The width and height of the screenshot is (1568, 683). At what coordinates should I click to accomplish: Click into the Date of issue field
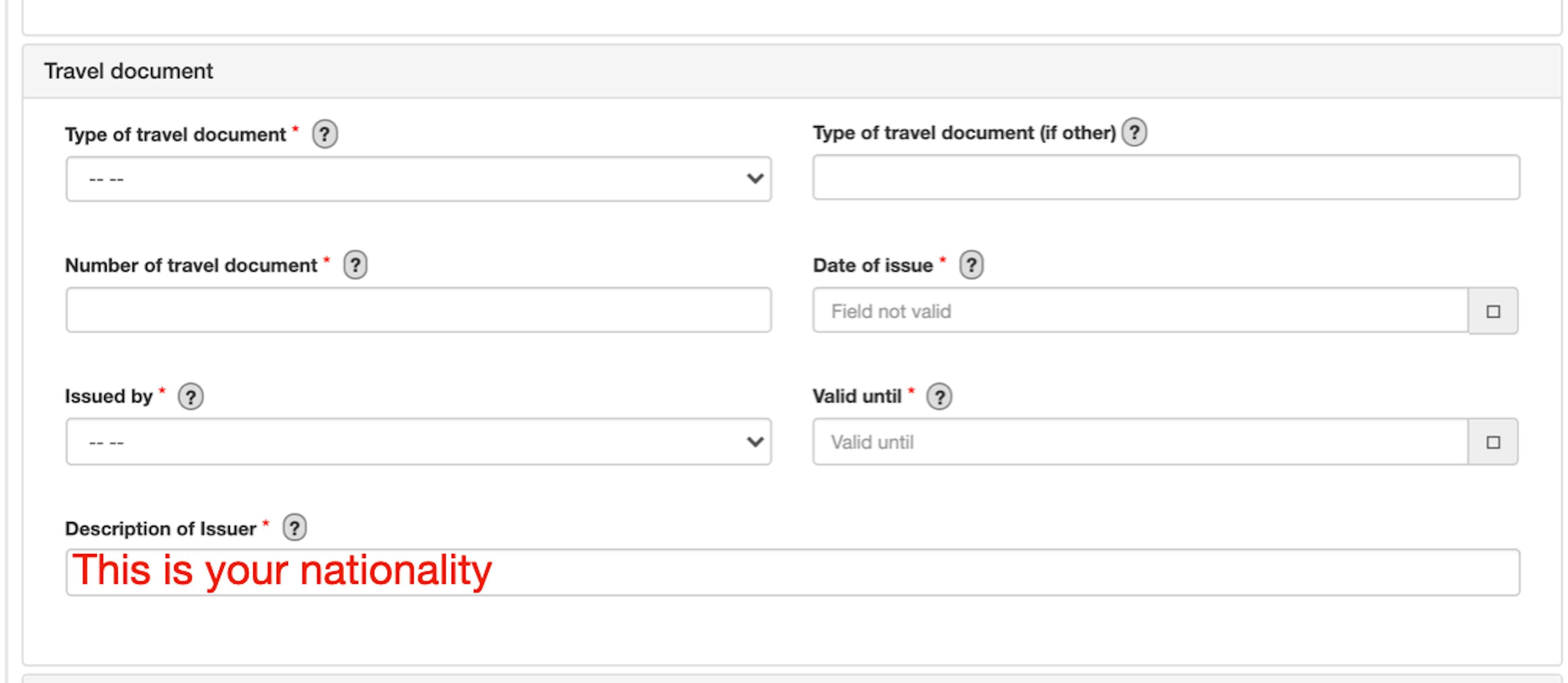(x=1141, y=310)
